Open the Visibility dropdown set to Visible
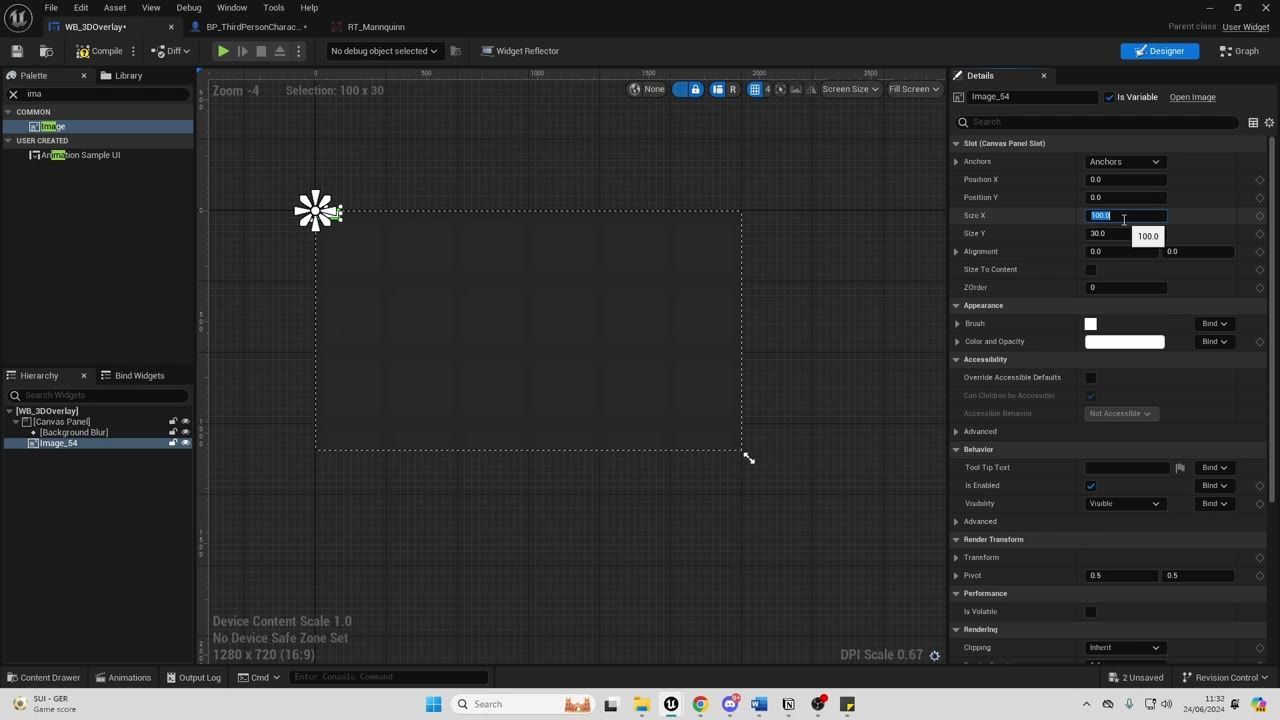Viewport: 1280px width, 720px height. point(1125,503)
